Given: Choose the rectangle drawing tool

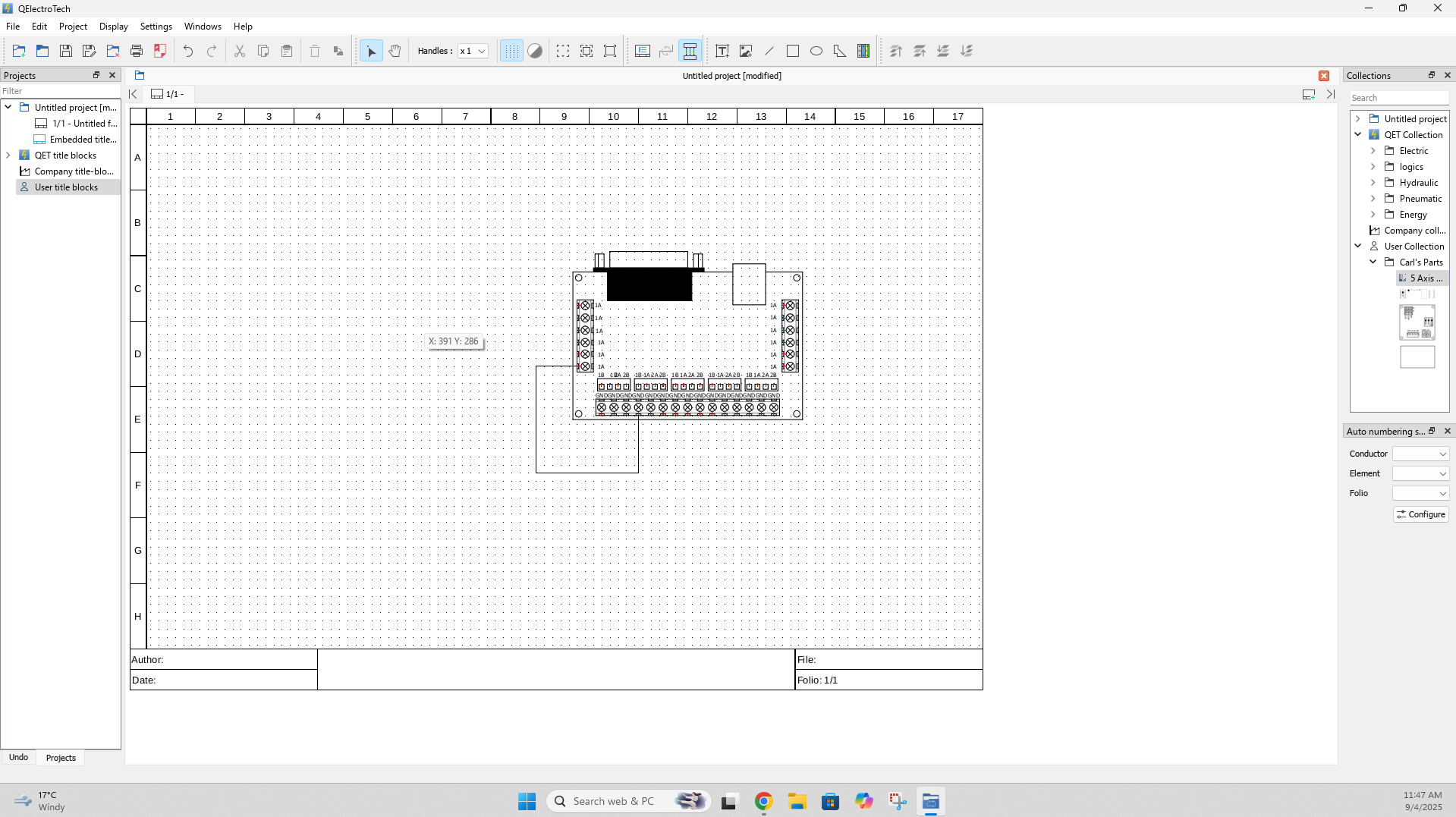Looking at the screenshot, I should [x=793, y=52].
